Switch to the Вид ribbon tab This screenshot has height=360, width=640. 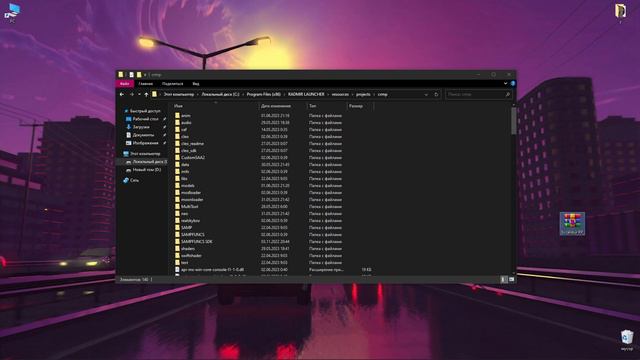click(x=196, y=84)
